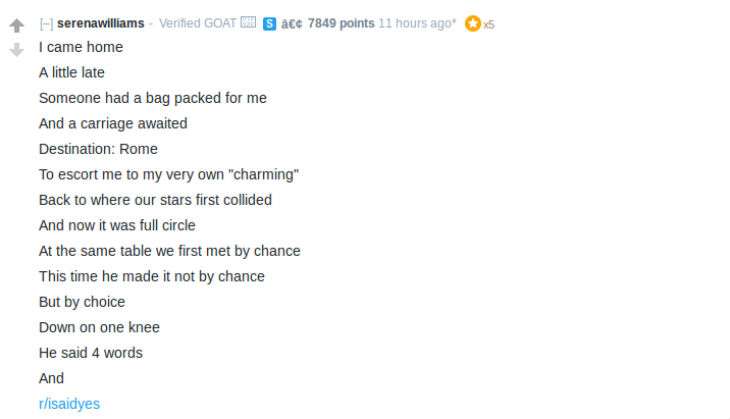The height and width of the screenshot is (419, 730).
Task: Click the Verified GOAT flair text
Action: [197, 23]
